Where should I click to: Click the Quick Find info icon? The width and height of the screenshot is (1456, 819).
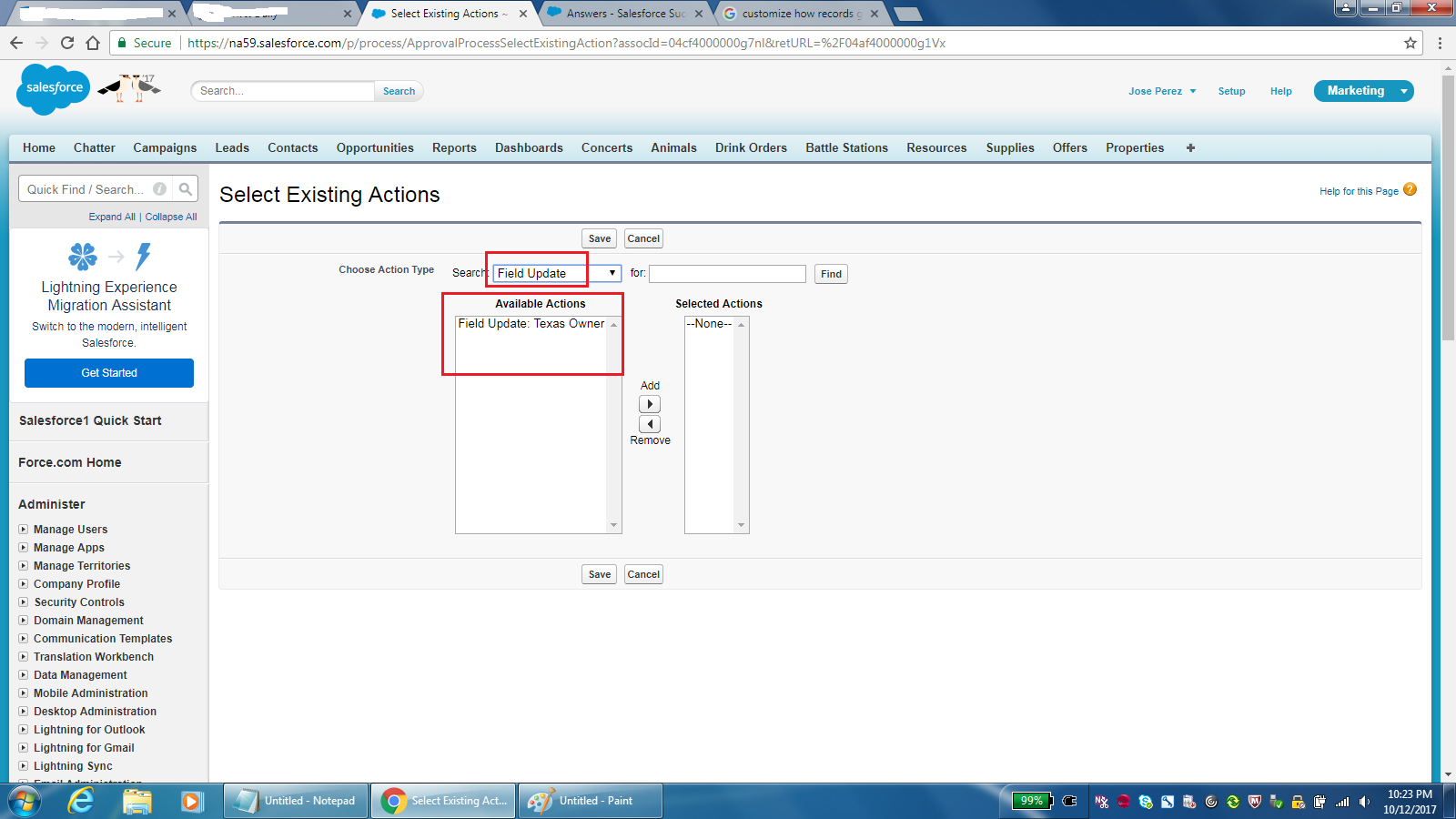pyautogui.click(x=160, y=189)
